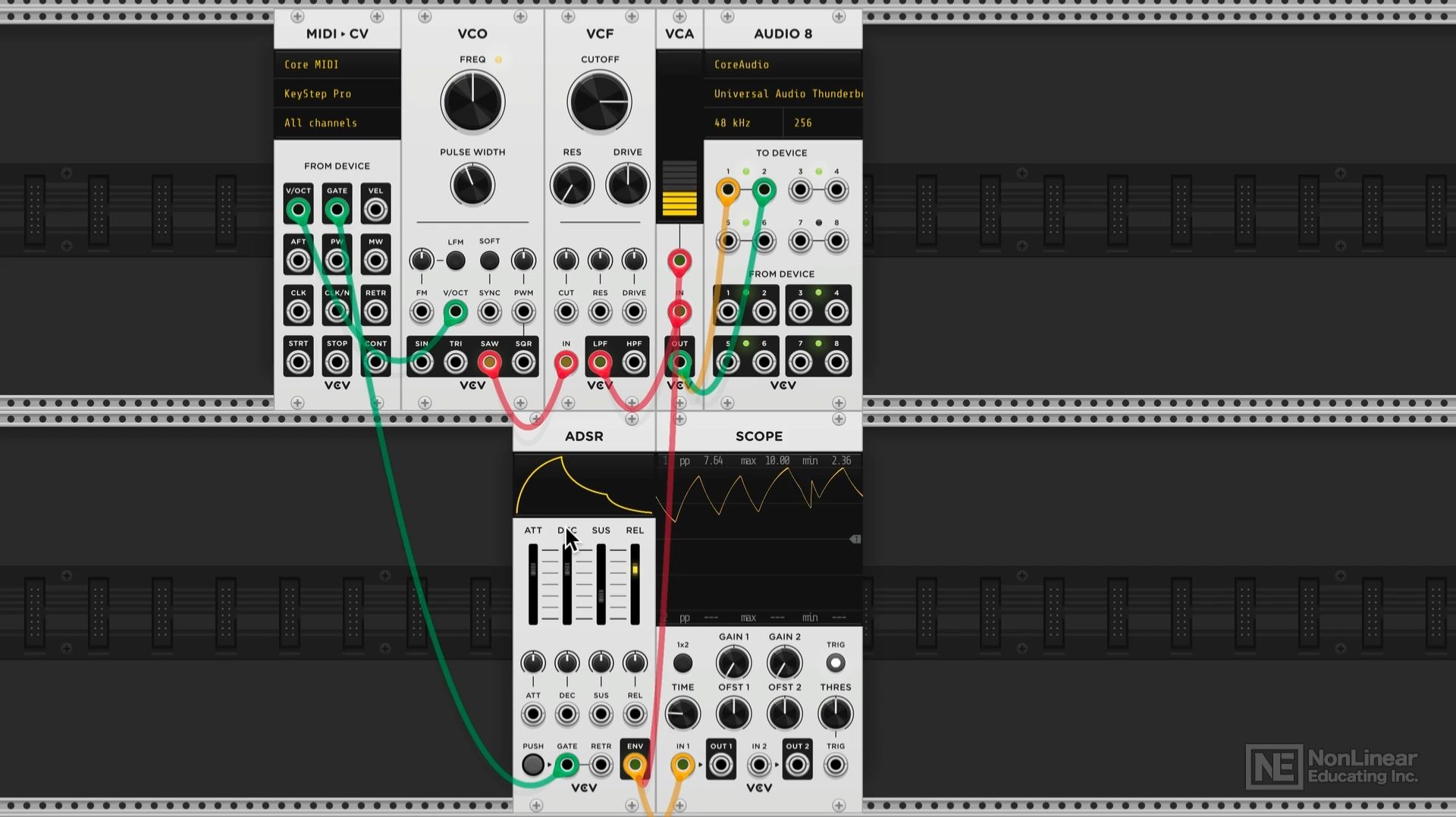Toggle the LFM switch on VCO

click(x=455, y=261)
